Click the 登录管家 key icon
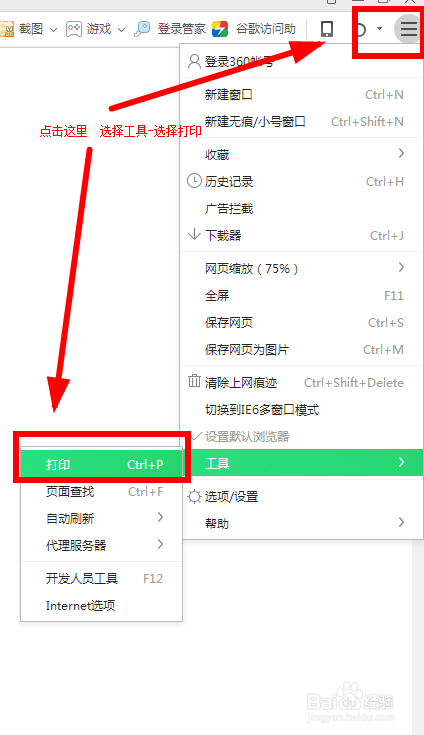Image resolution: width=424 pixels, height=735 pixels. tap(142, 29)
